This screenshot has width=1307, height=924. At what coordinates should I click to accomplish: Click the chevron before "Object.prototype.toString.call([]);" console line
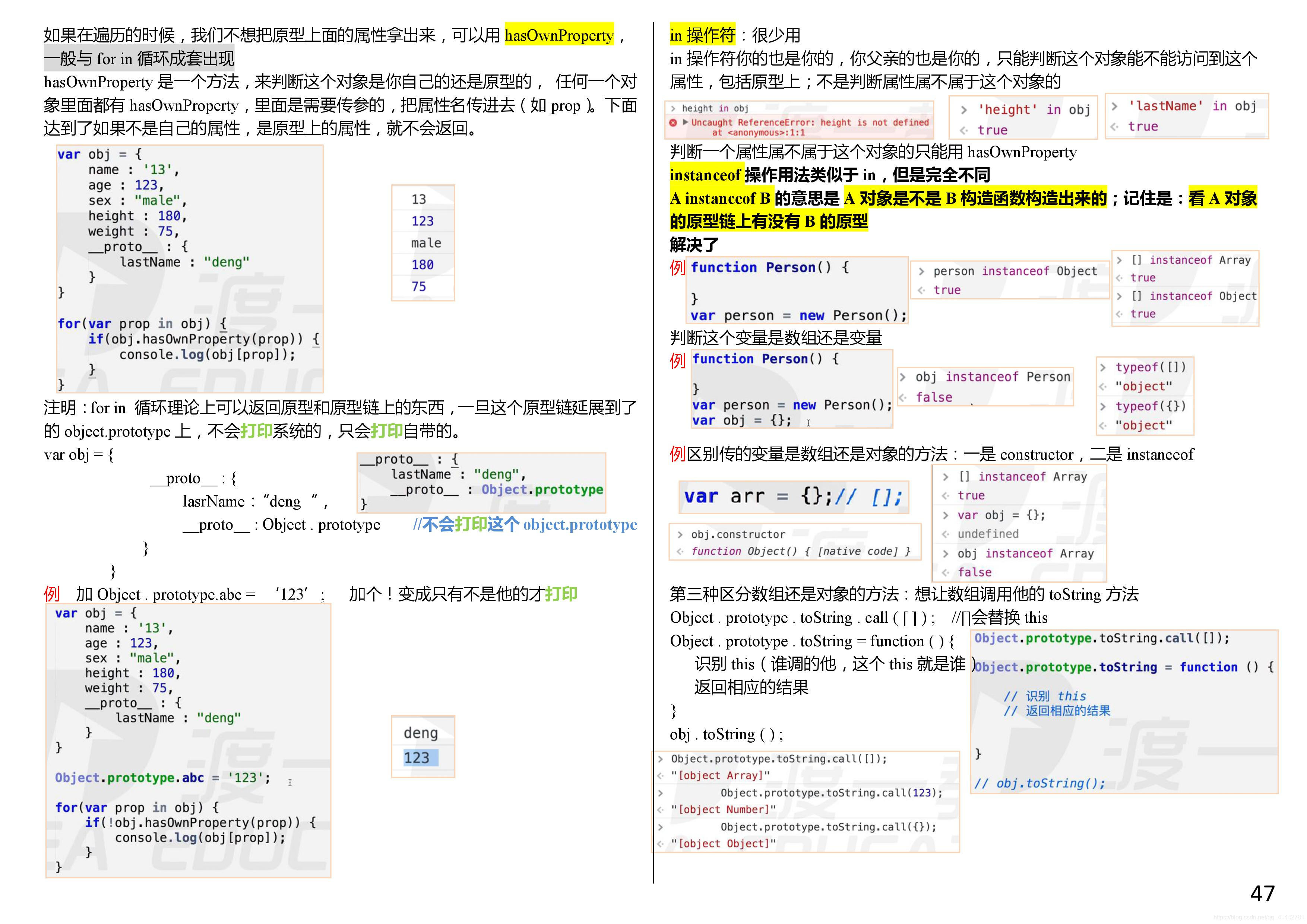click(660, 758)
